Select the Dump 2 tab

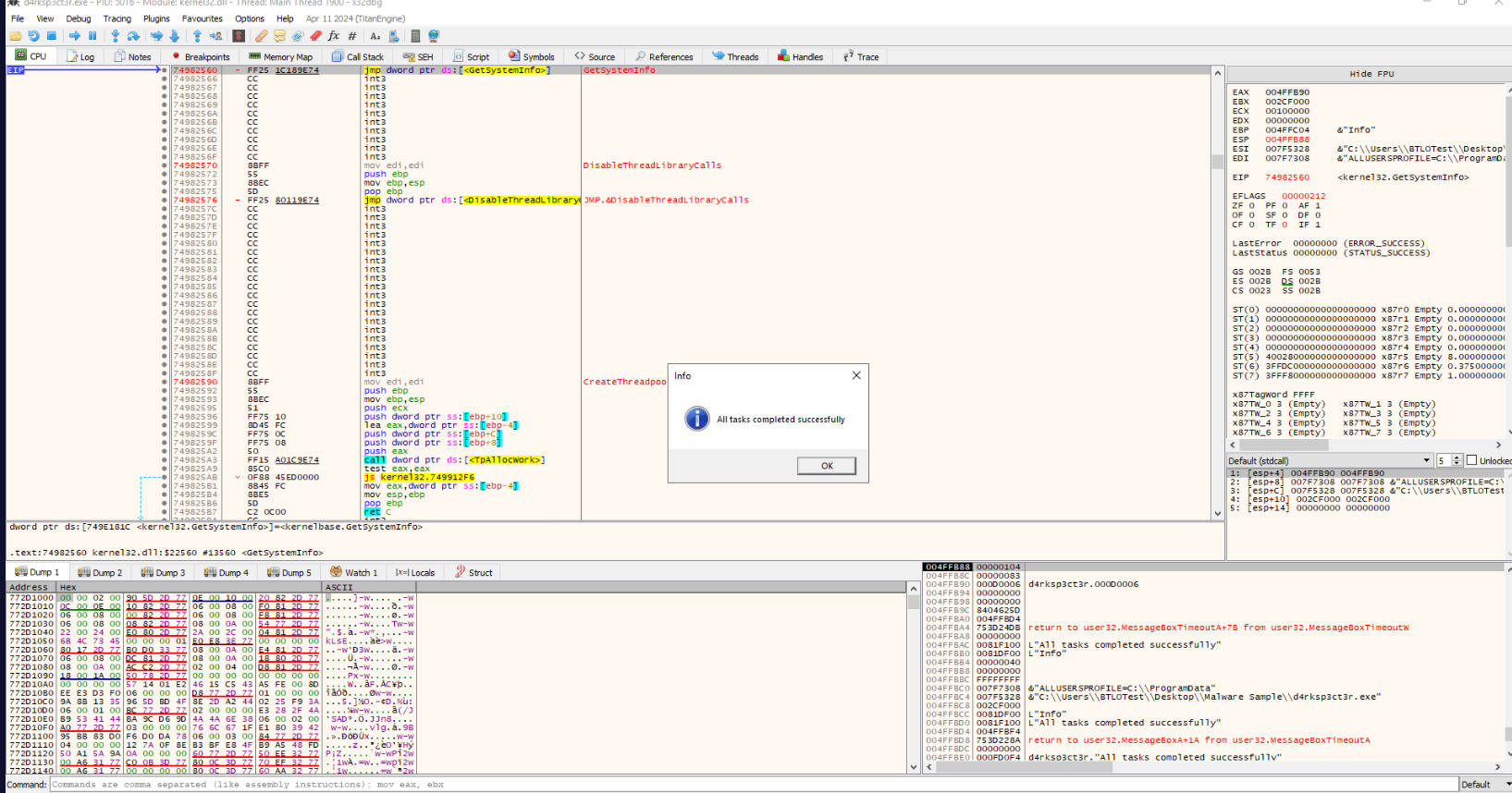tap(100, 572)
